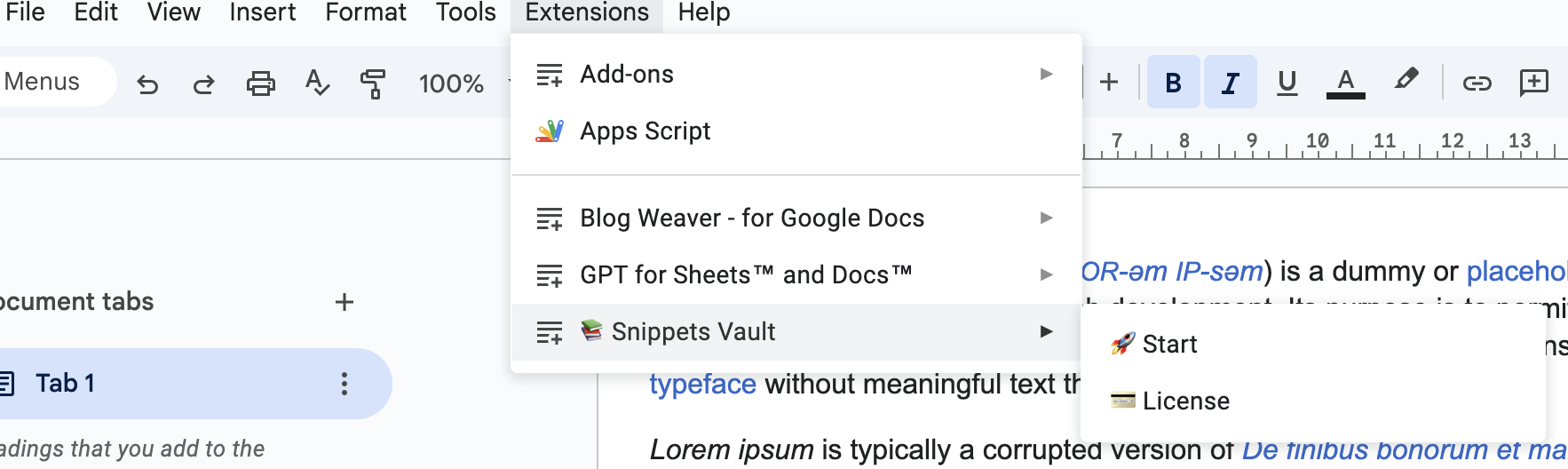Open the 100% zoom level dropdown
The width and height of the screenshot is (1568, 469).
[x=462, y=83]
